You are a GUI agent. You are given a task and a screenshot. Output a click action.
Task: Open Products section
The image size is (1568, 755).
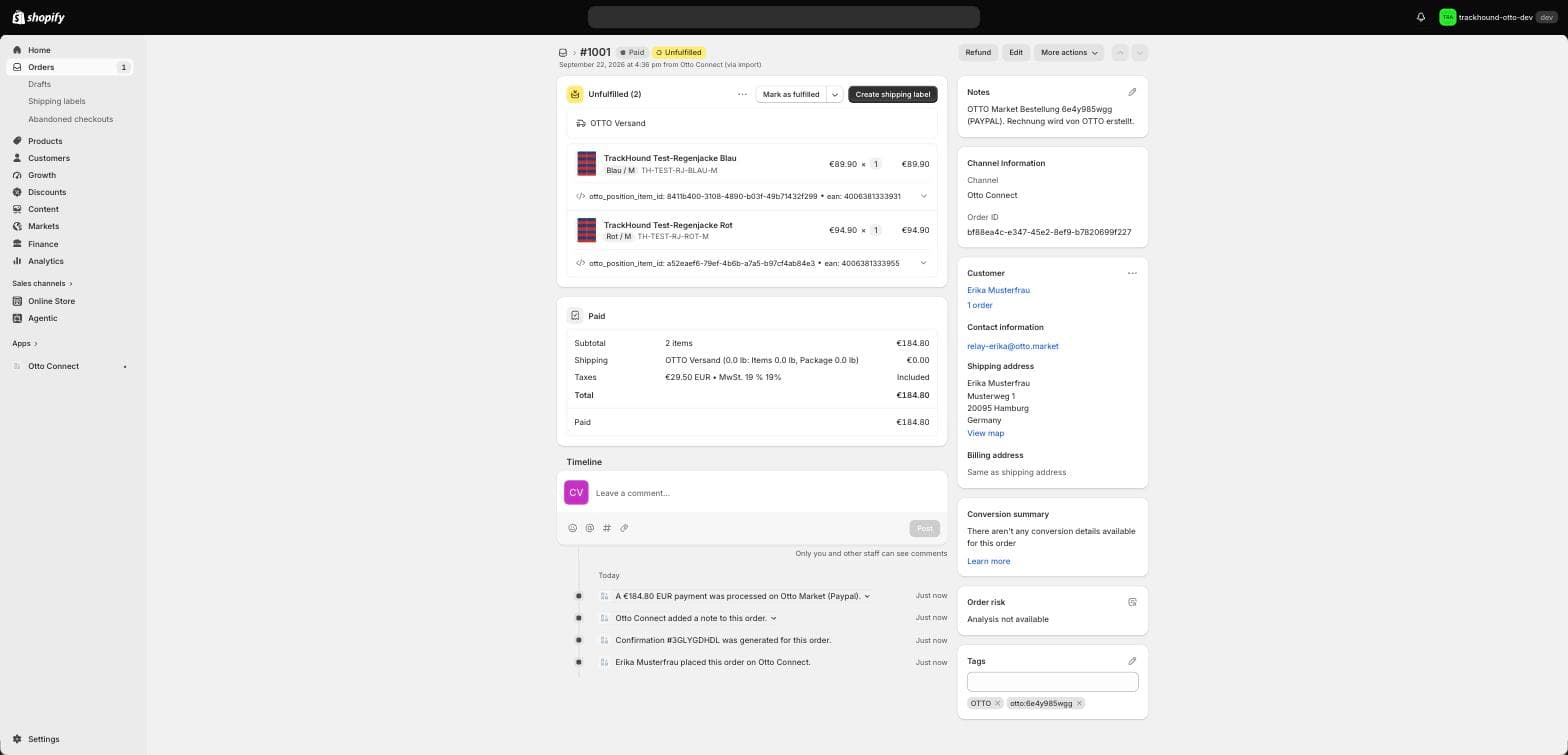point(45,141)
